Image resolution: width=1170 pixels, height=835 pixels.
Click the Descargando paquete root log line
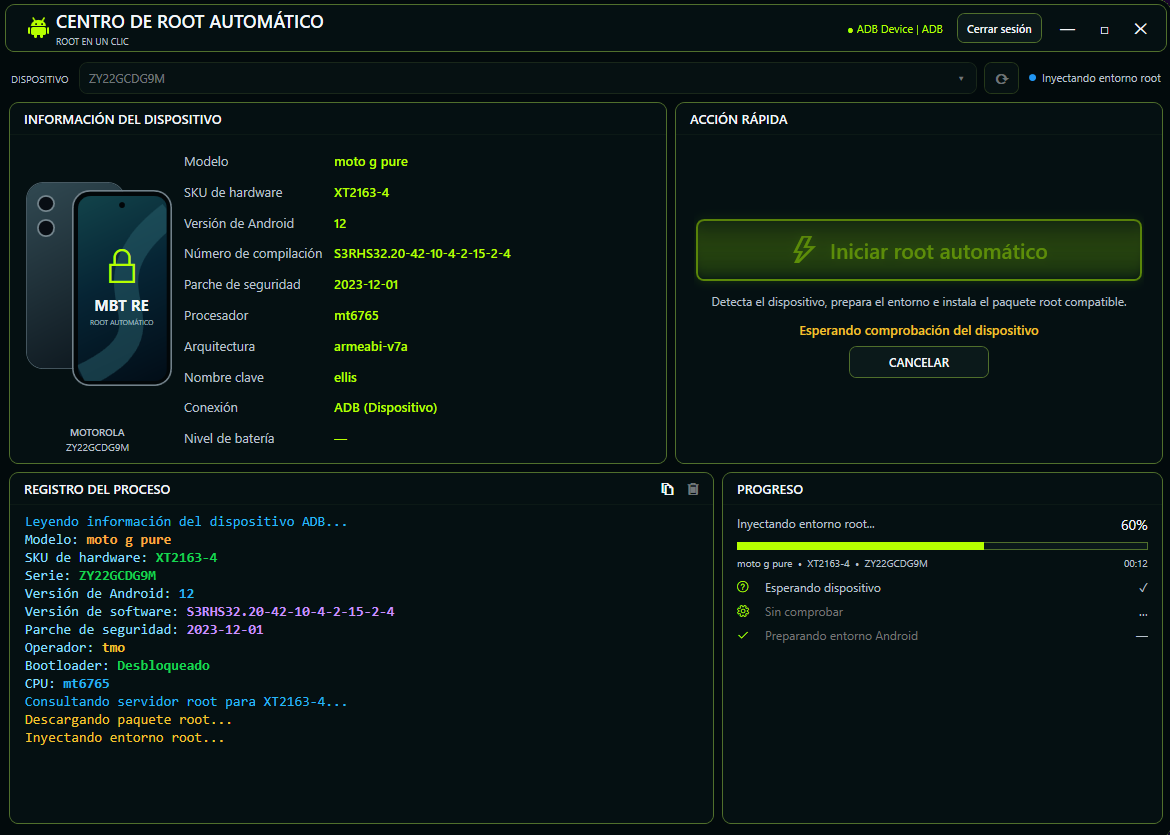click(x=128, y=720)
